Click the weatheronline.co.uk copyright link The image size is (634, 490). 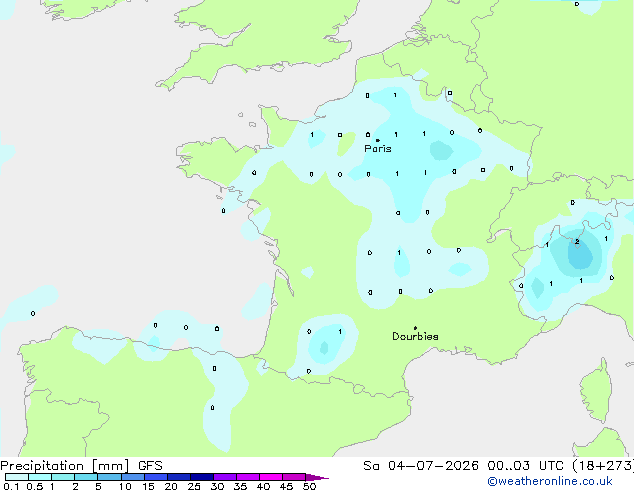point(549,481)
